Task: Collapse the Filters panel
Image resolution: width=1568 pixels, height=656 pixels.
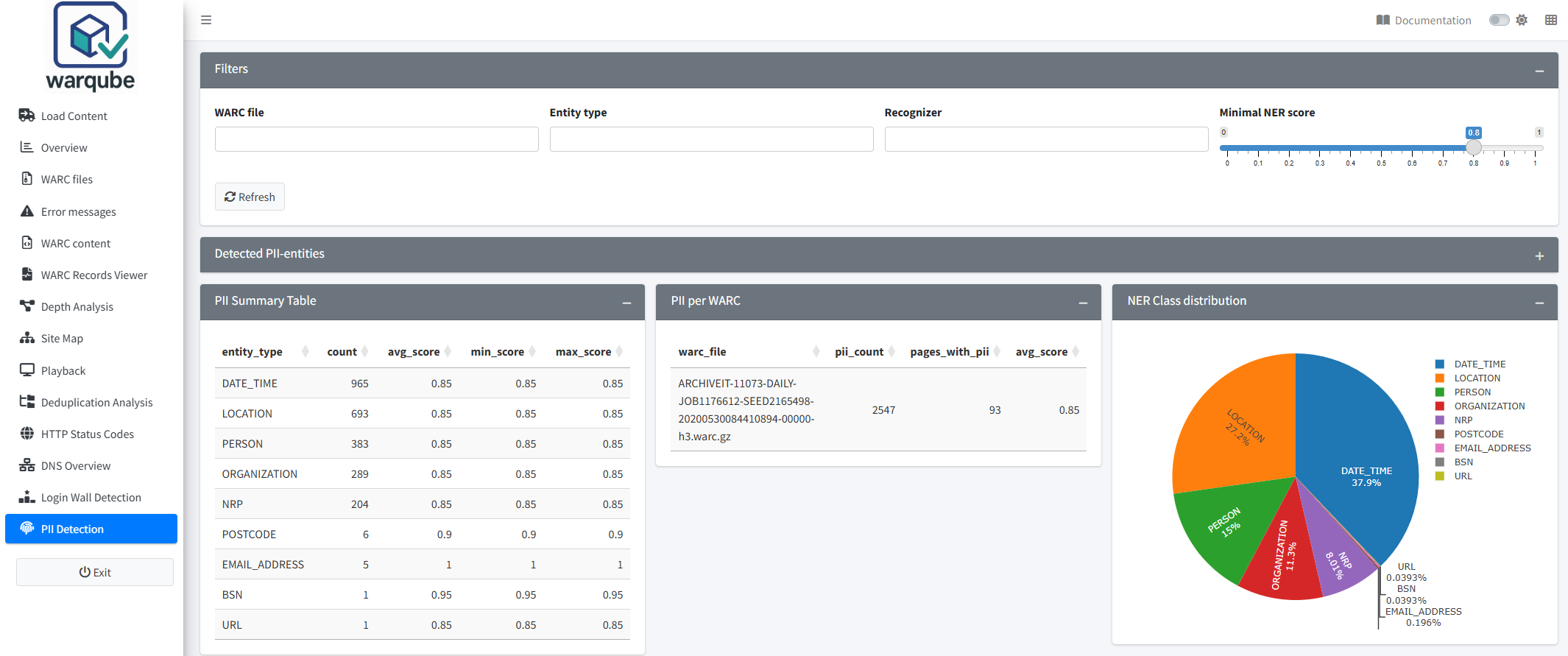Action: click(1539, 71)
